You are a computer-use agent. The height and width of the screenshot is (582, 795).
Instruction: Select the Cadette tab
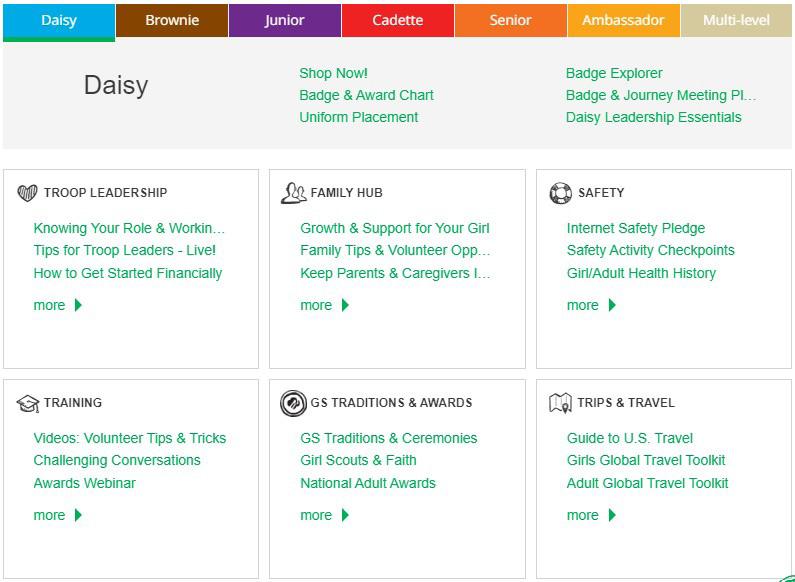coord(398,20)
